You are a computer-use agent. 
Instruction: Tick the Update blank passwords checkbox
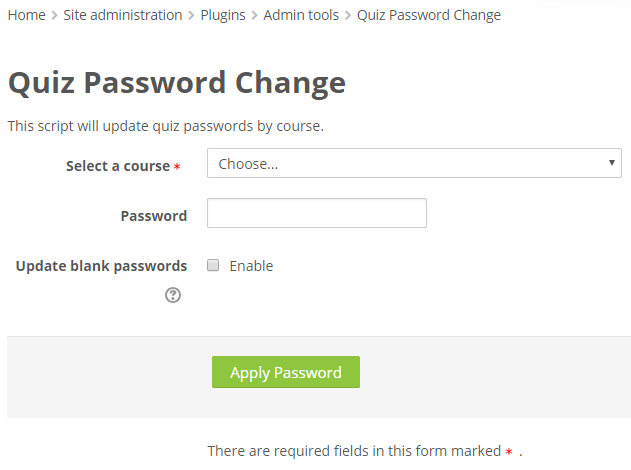213,265
